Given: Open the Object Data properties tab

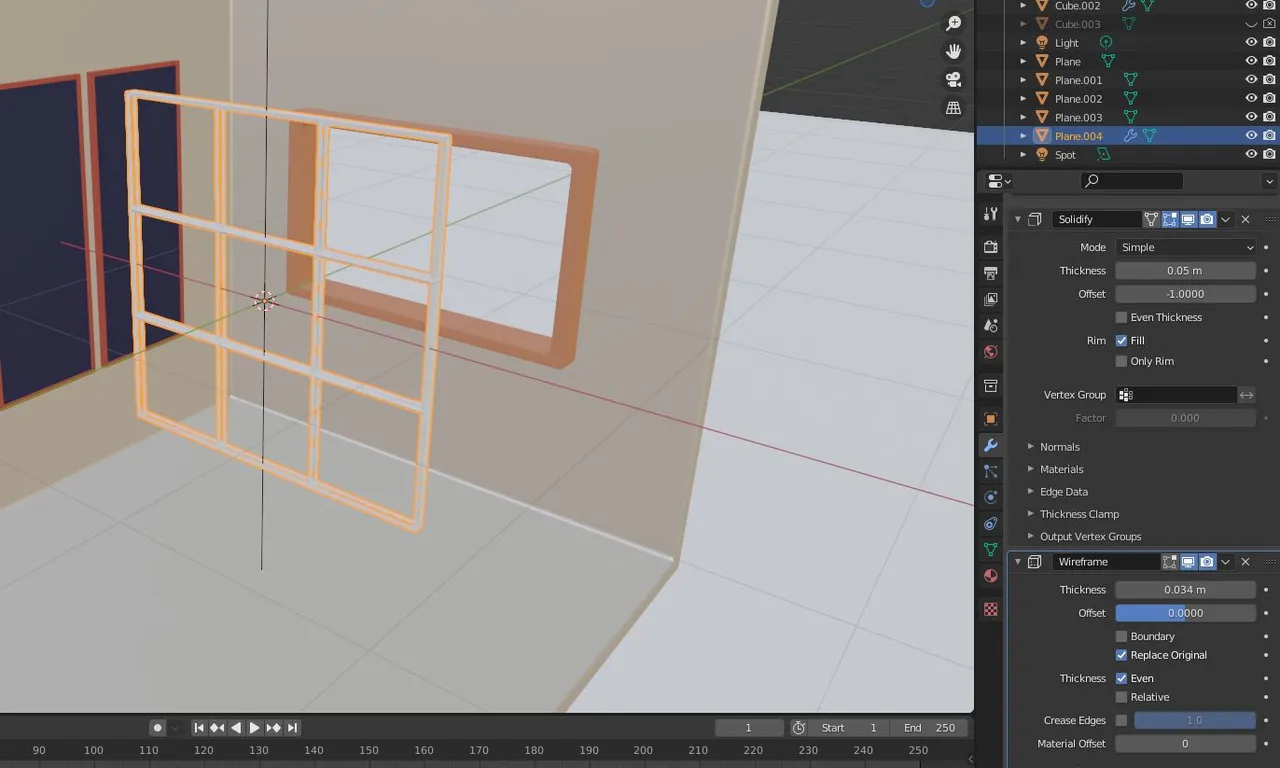Looking at the screenshot, I should 991,549.
